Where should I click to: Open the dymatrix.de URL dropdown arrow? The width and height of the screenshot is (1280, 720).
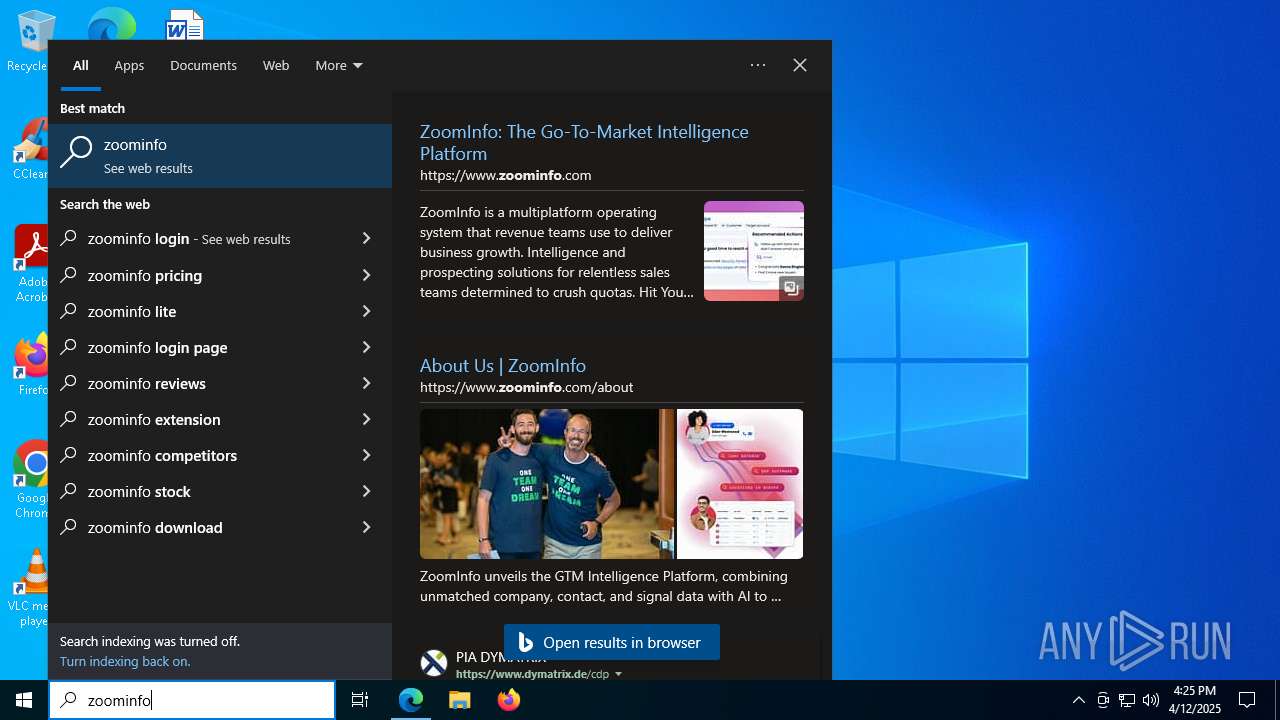tap(618, 674)
